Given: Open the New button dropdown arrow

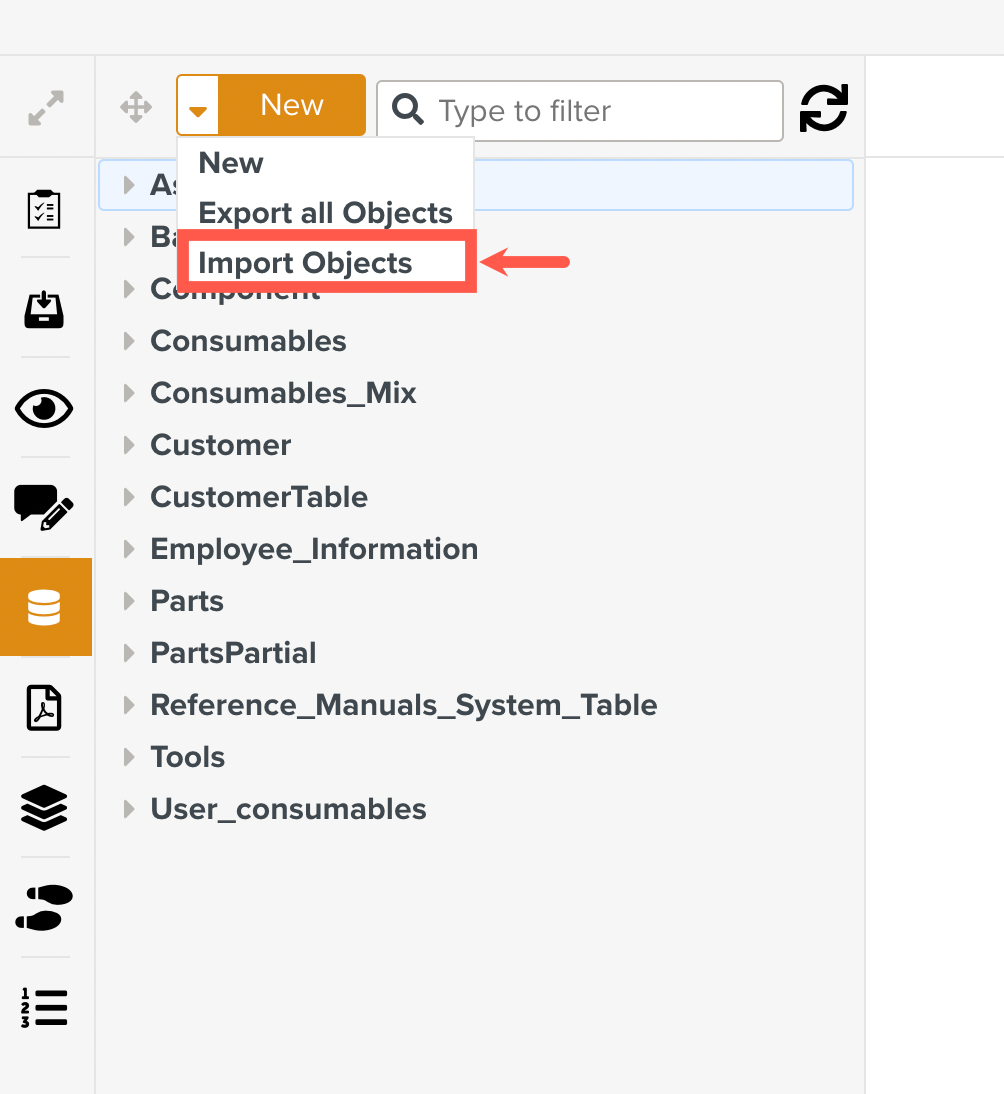Looking at the screenshot, I should [198, 106].
